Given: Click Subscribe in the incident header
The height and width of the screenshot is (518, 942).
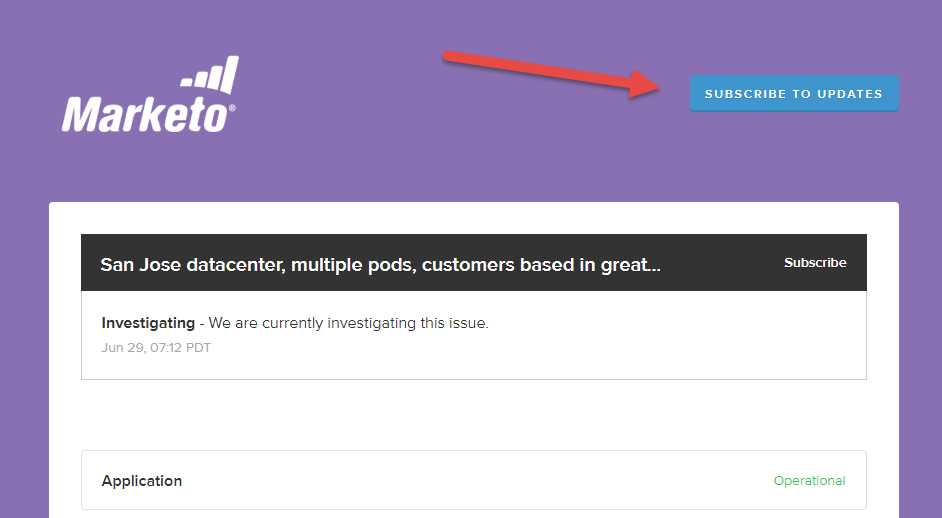Looking at the screenshot, I should [815, 263].
